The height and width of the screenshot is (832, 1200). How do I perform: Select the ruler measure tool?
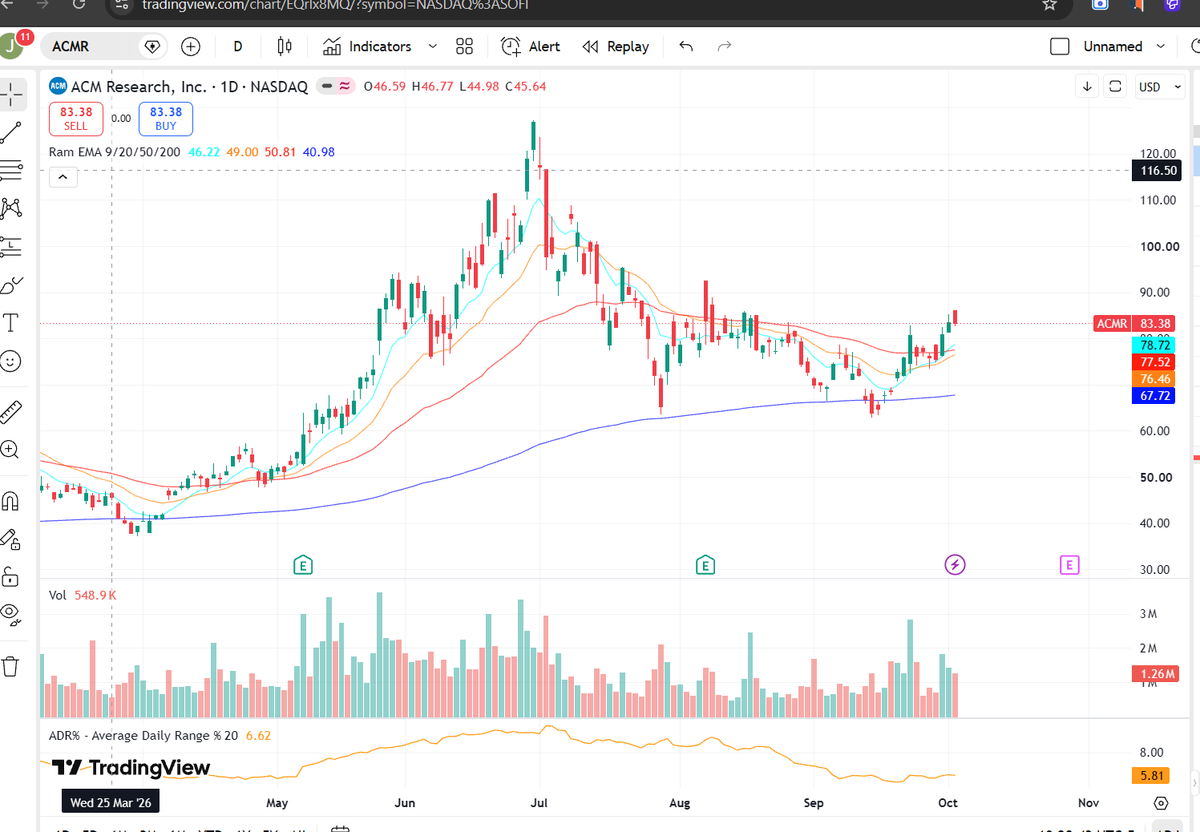coord(12,411)
